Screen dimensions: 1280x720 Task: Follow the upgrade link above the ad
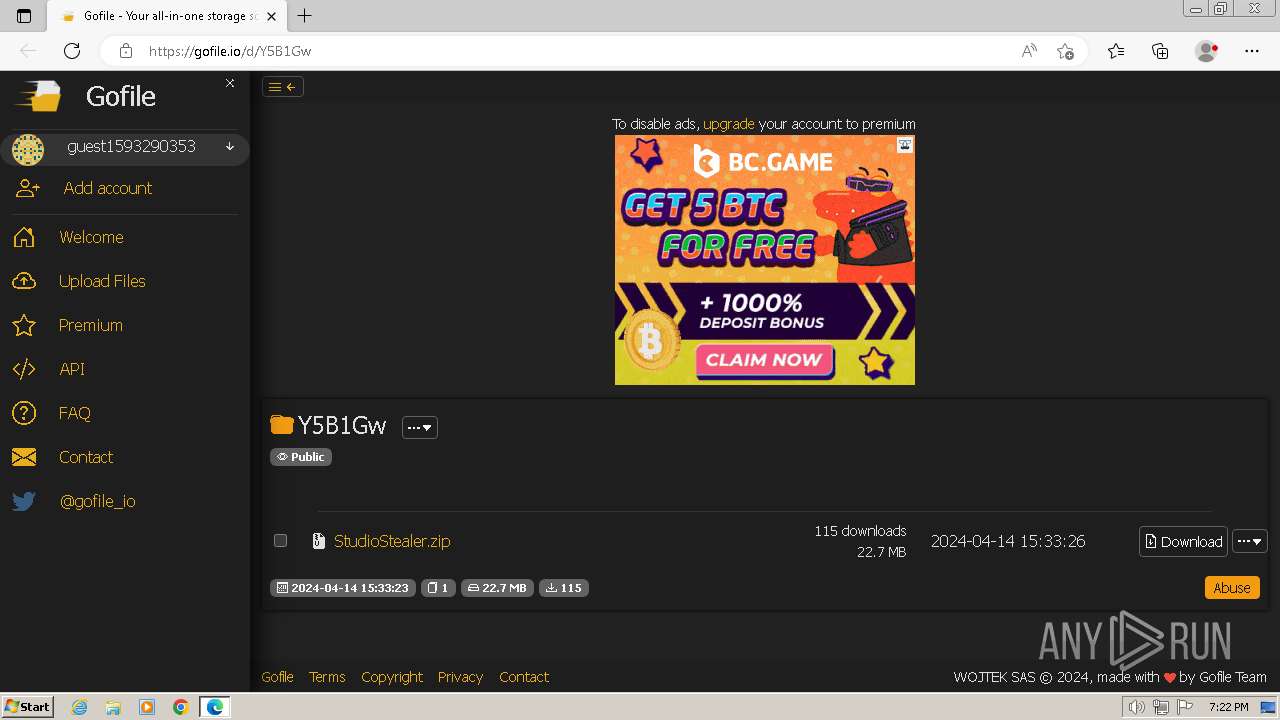[x=729, y=124]
